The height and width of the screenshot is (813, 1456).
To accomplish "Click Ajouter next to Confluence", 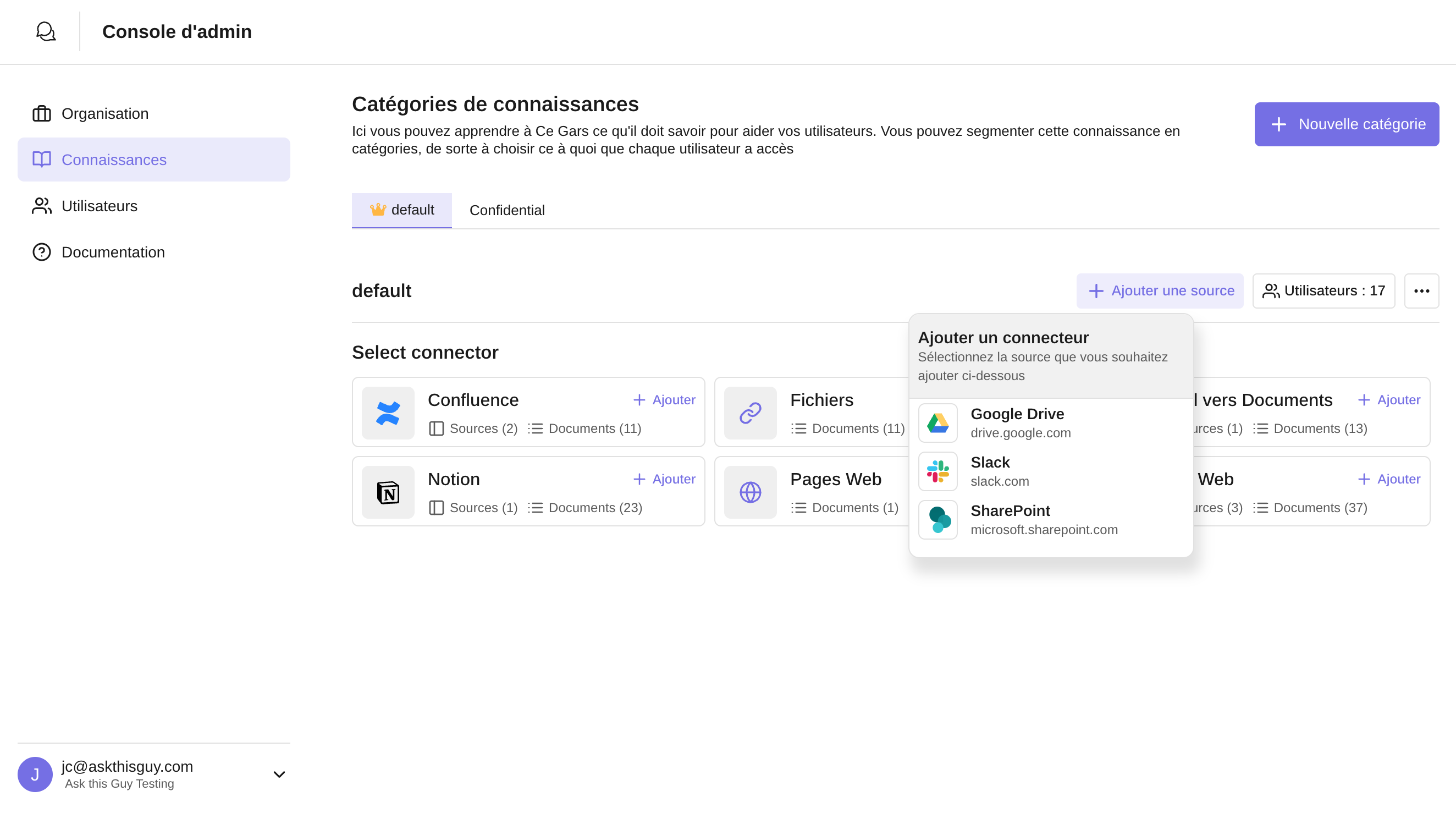I will (x=664, y=400).
